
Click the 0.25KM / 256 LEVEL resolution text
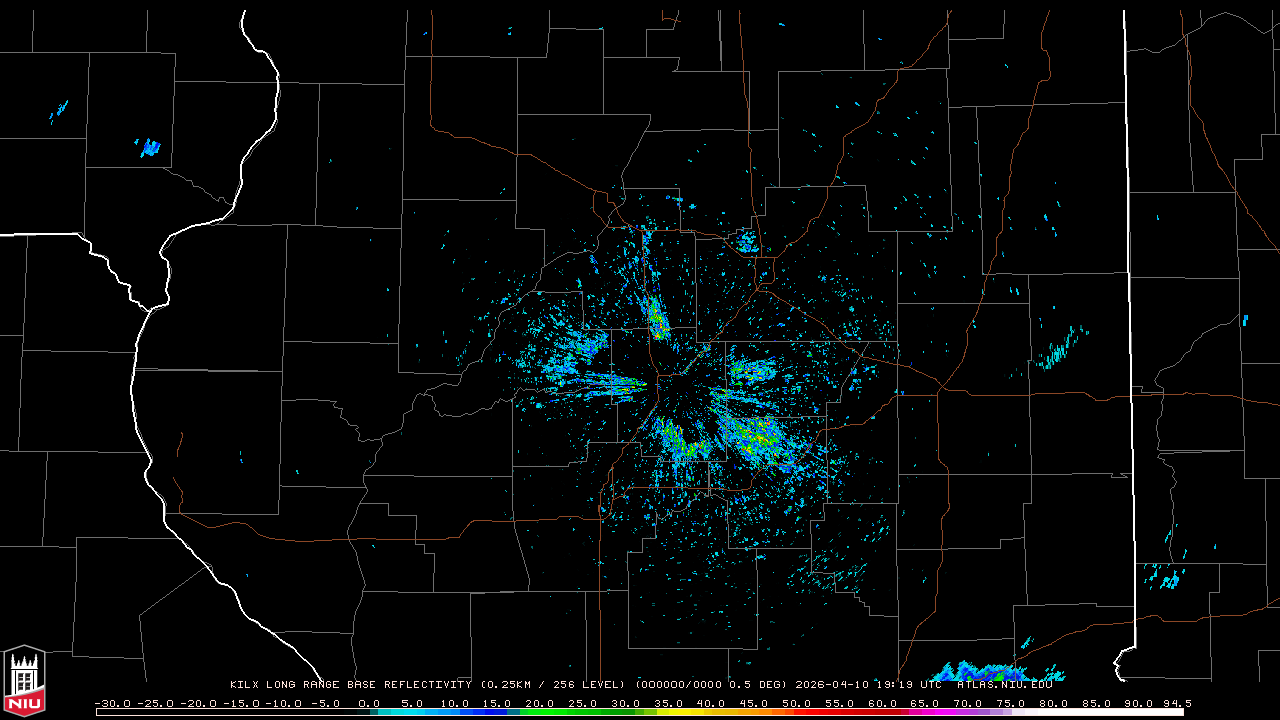tap(553, 685)
